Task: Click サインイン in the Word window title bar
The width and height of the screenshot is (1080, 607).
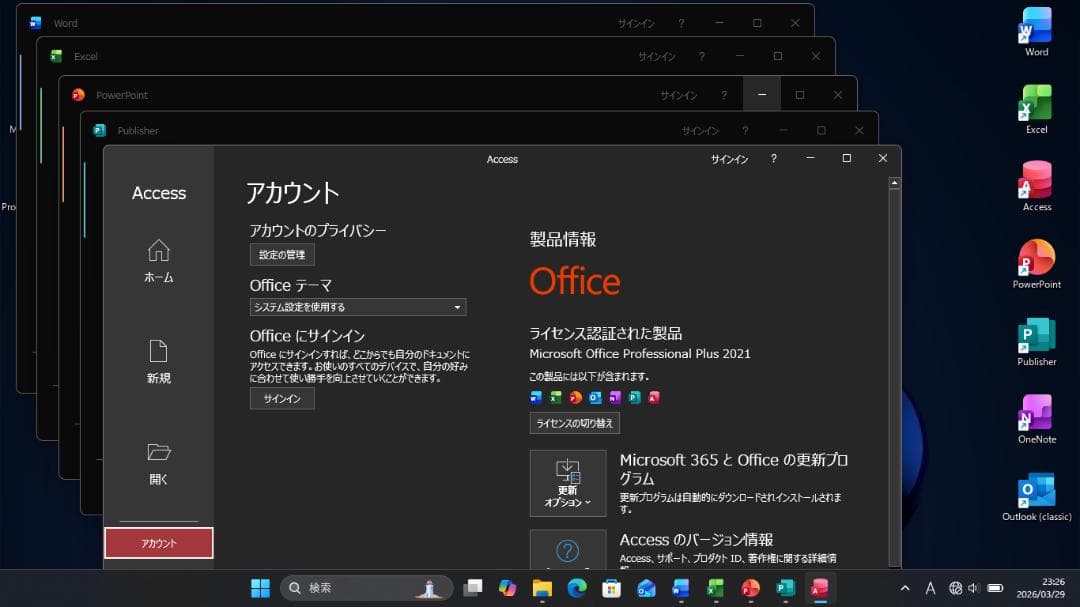Action: point(636,23)
